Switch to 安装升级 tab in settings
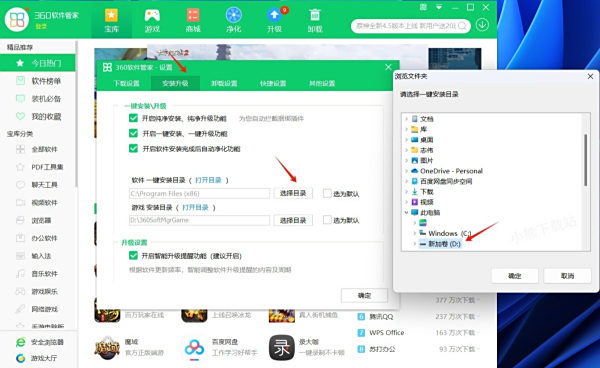 175,83
